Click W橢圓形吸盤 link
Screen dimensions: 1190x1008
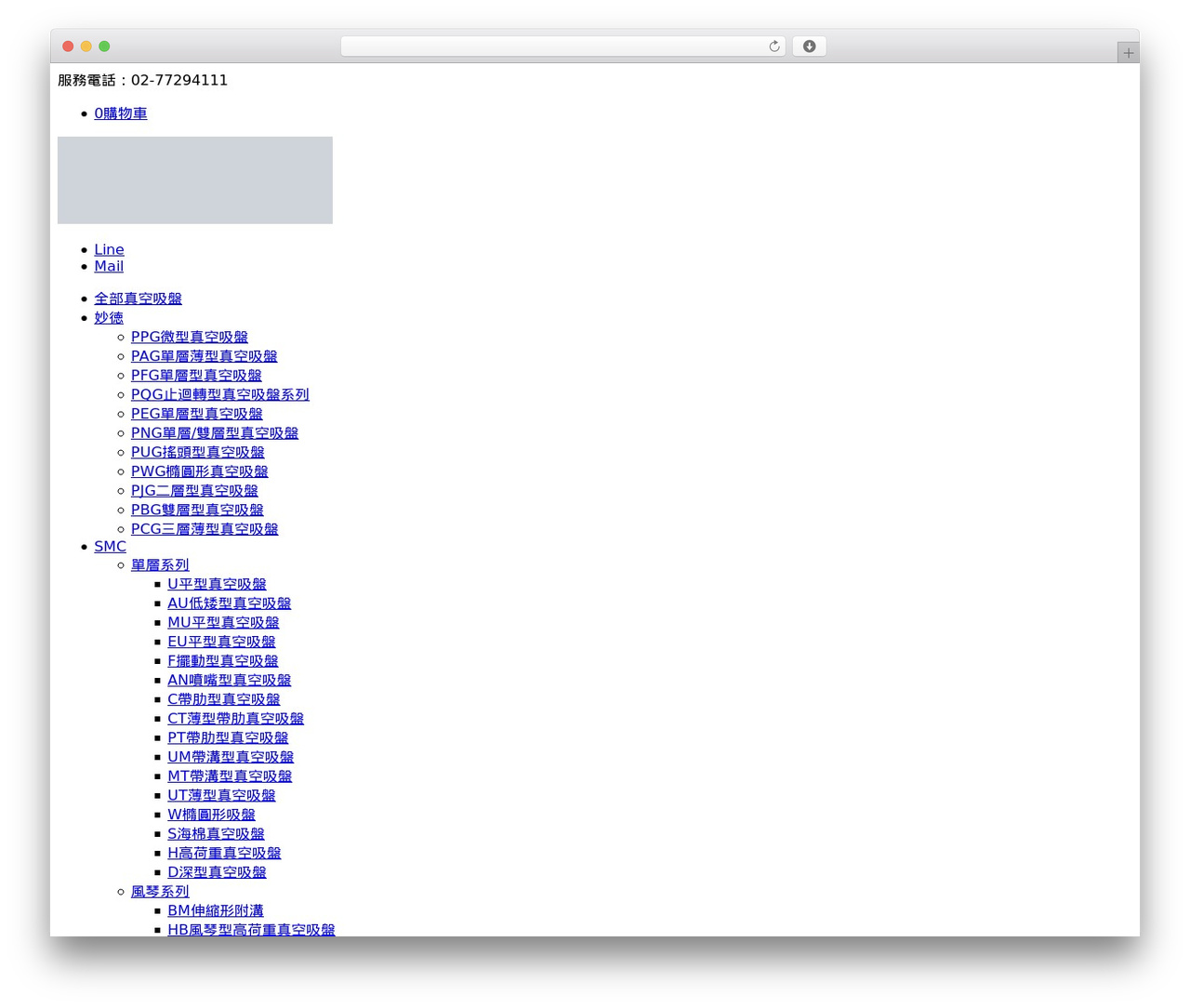[211, 815]
